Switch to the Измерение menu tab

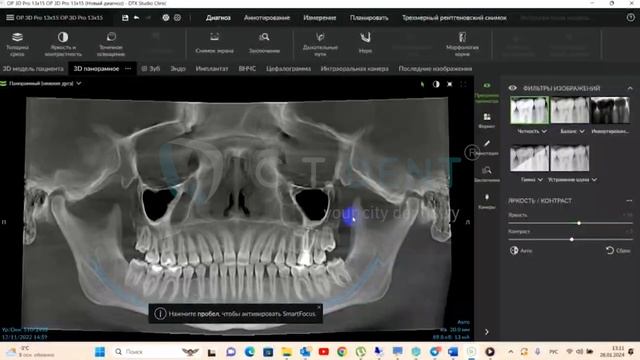tap(320, 18)
